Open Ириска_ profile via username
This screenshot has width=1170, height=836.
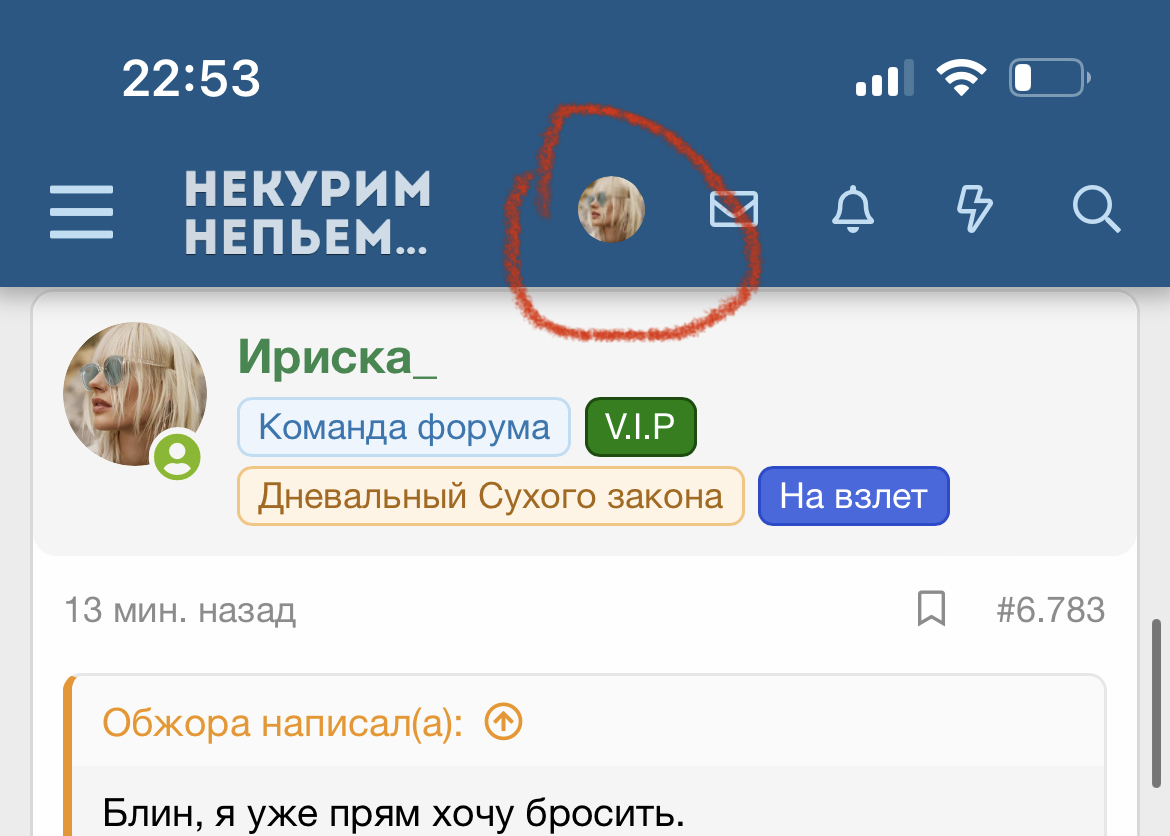(337, 357)
